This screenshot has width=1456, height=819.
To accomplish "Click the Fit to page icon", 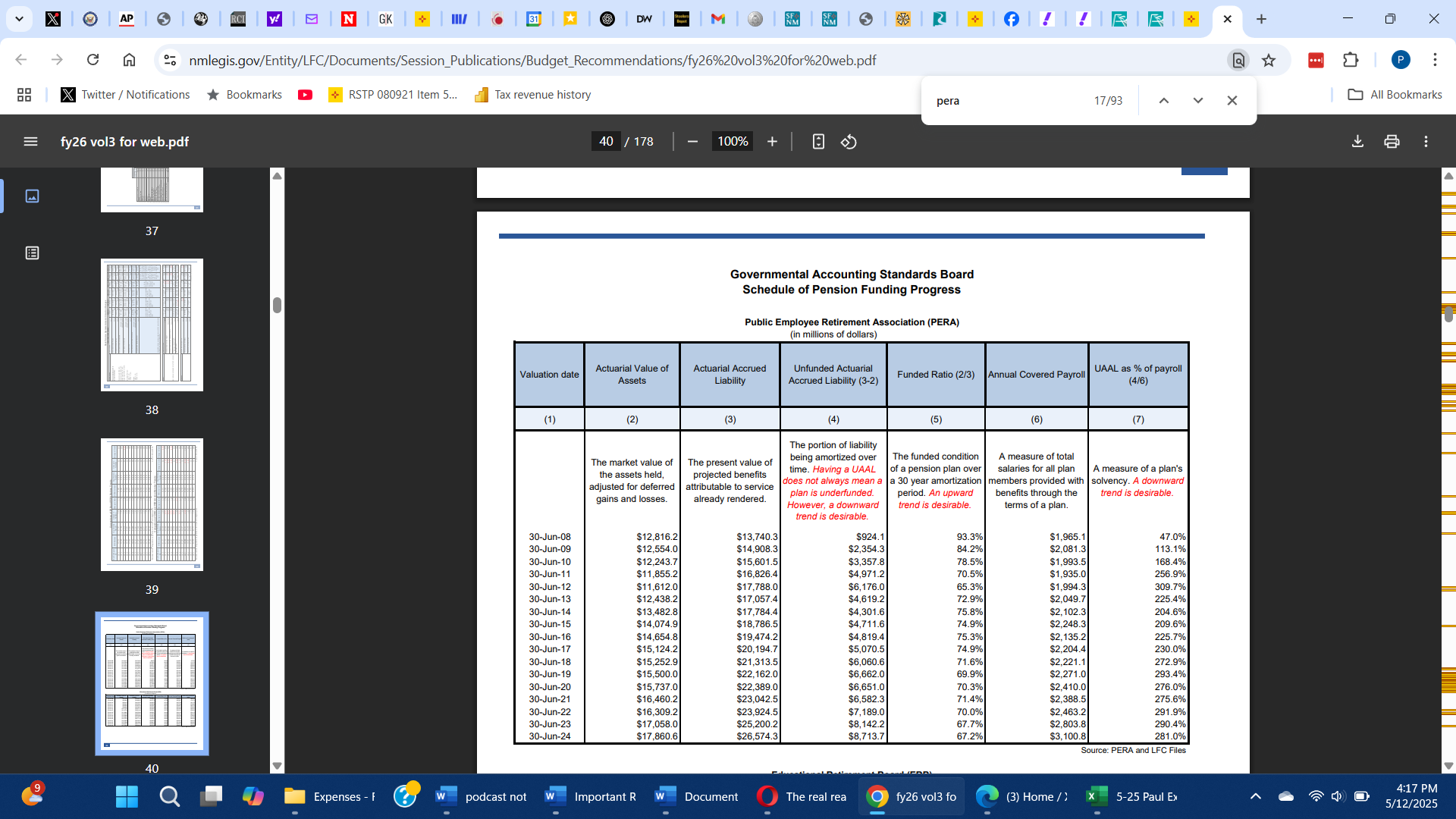I will tap(818, 142).
